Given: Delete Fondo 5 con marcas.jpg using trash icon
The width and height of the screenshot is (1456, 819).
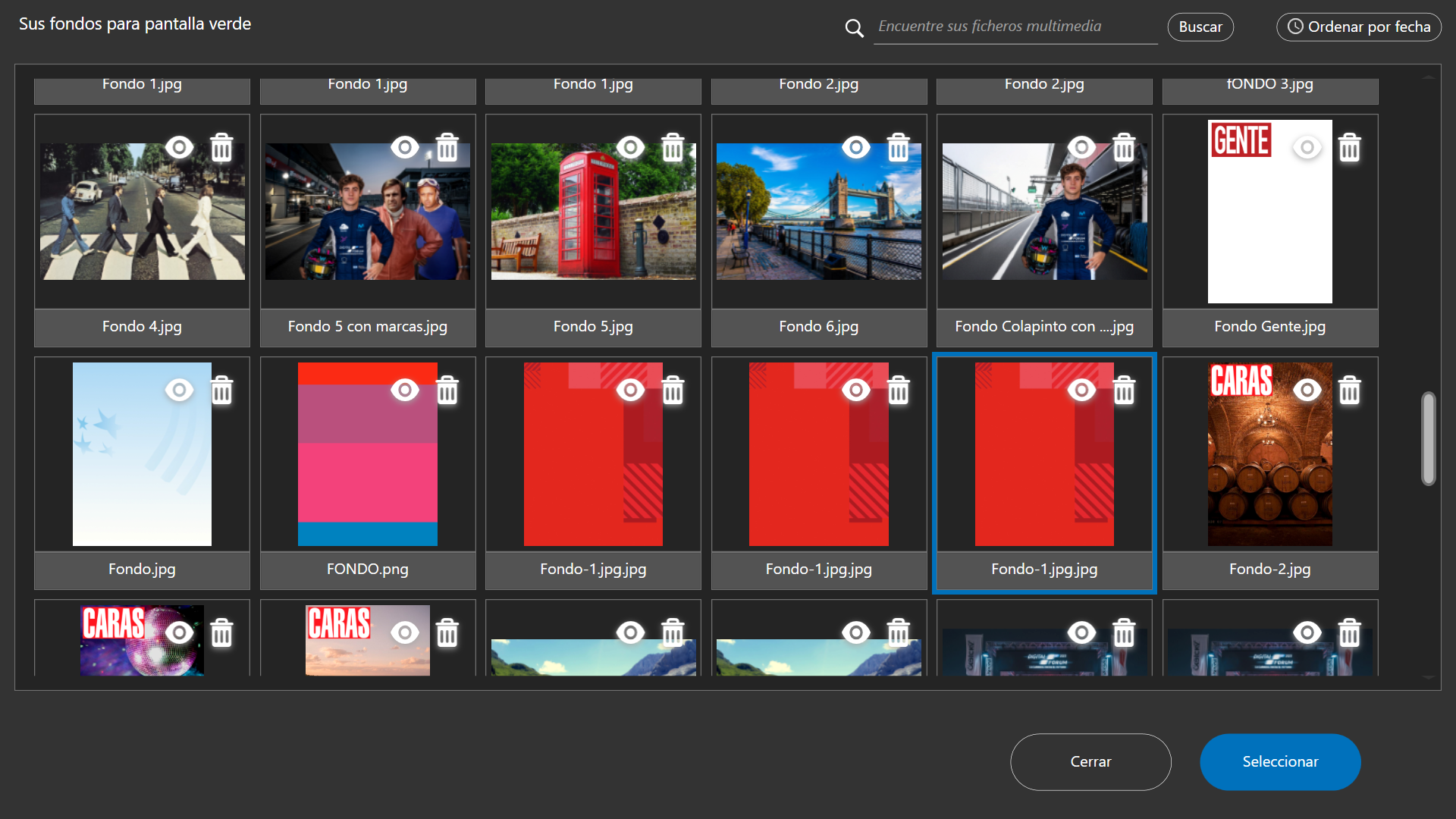Looking at the screenshot, I should 447,147.
